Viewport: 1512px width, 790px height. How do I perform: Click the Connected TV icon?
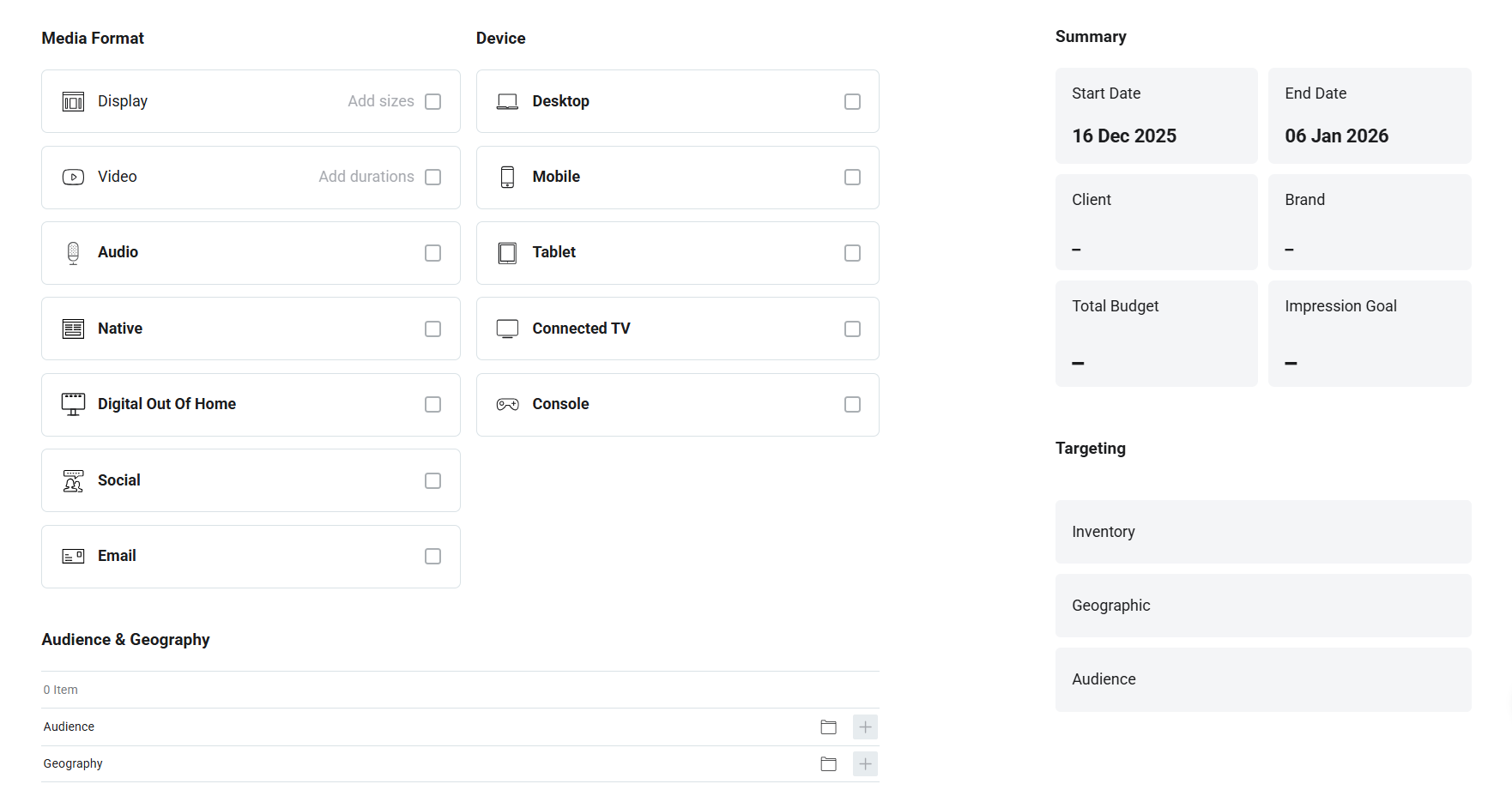[x=507, y=329]
